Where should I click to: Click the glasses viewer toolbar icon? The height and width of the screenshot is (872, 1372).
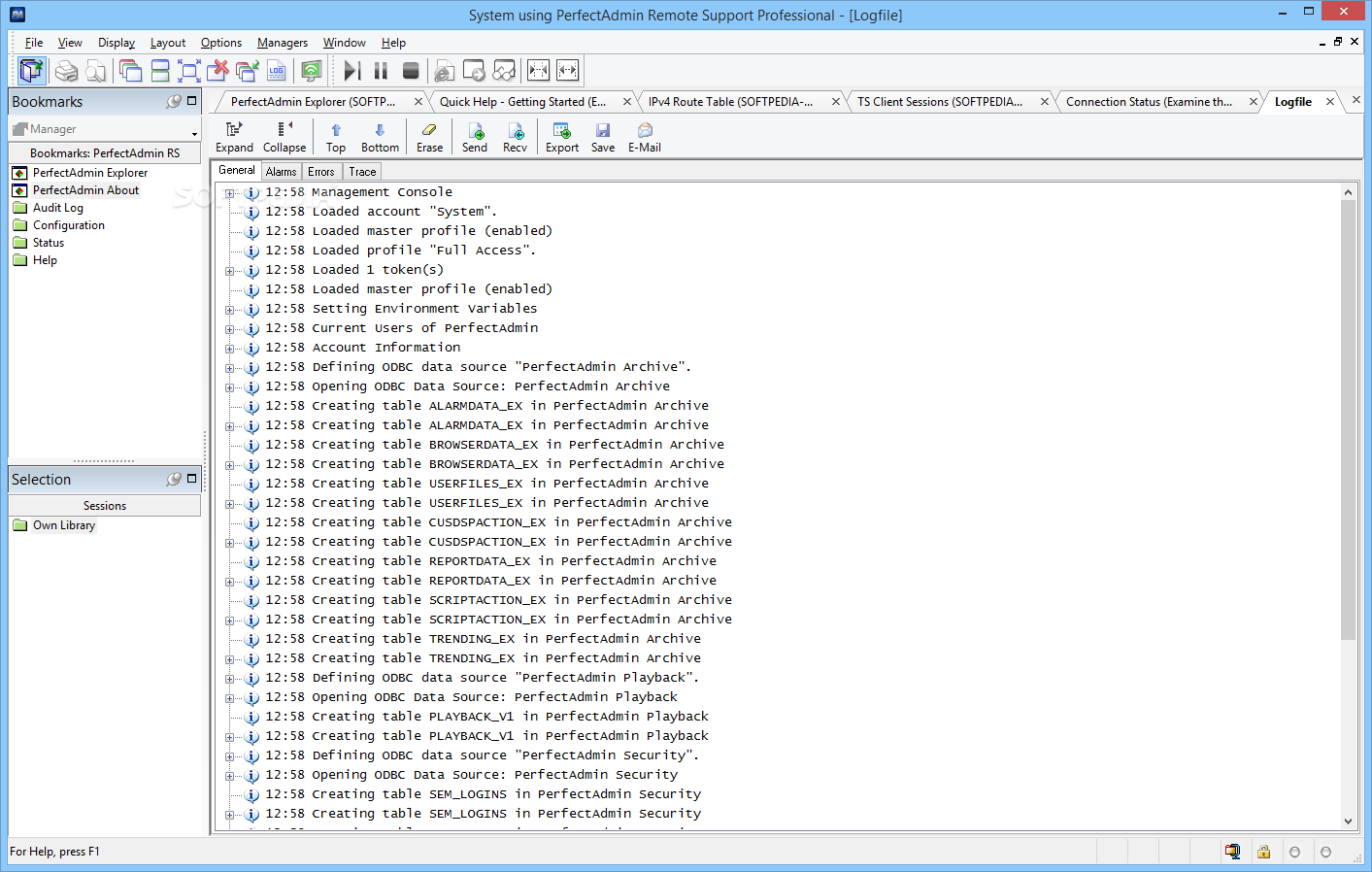504,71
